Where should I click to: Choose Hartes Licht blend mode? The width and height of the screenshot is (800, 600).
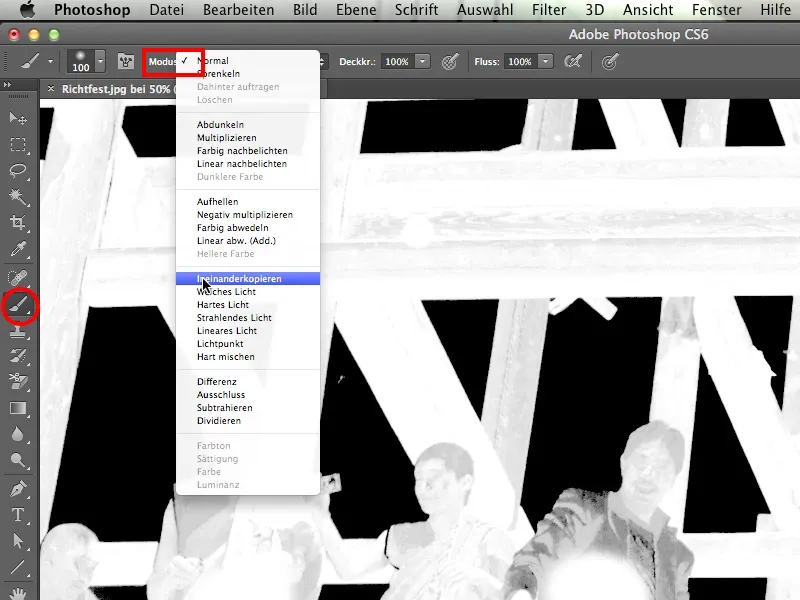point(248,305)
